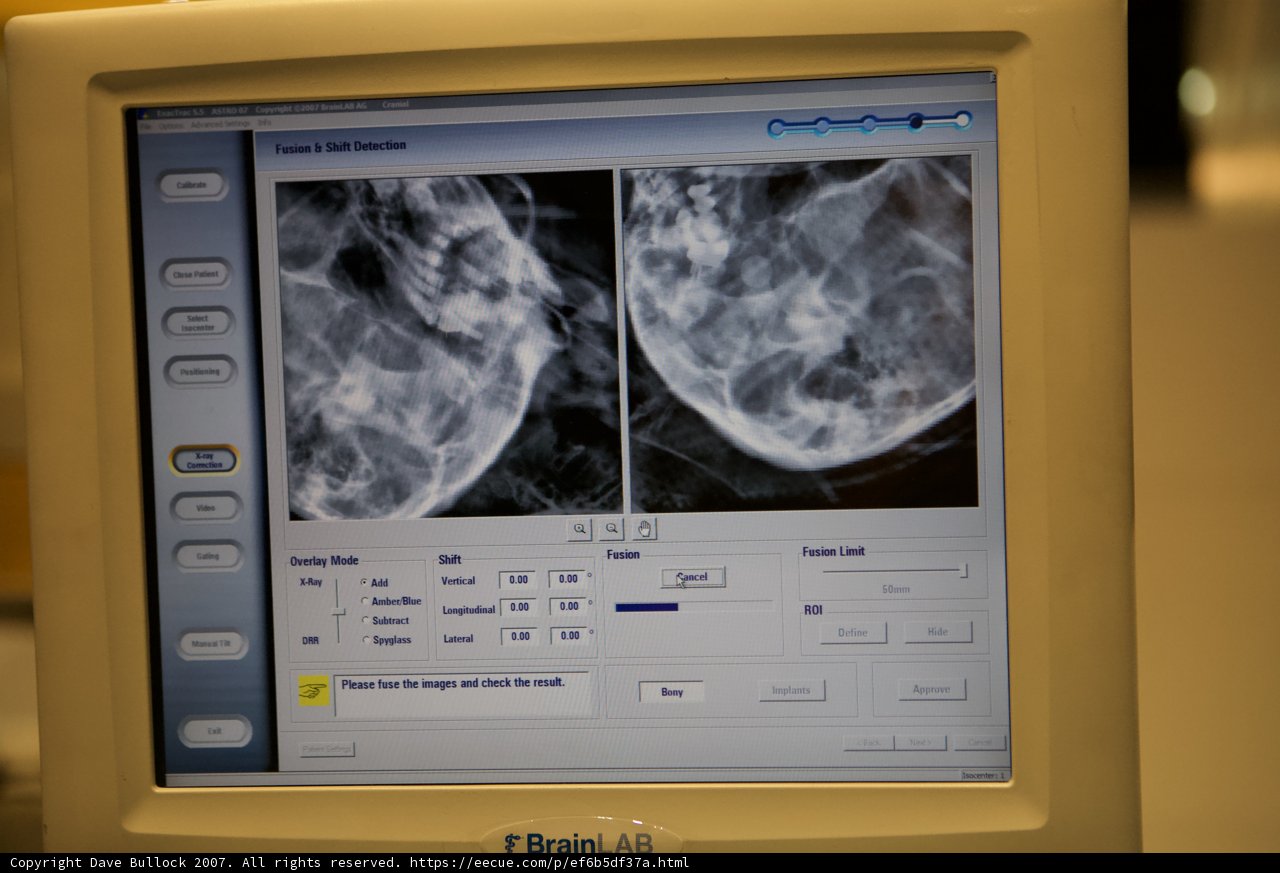Click the Fusion Limit slider handle
Screen dimensions: 1280x873
click(963, 571)
